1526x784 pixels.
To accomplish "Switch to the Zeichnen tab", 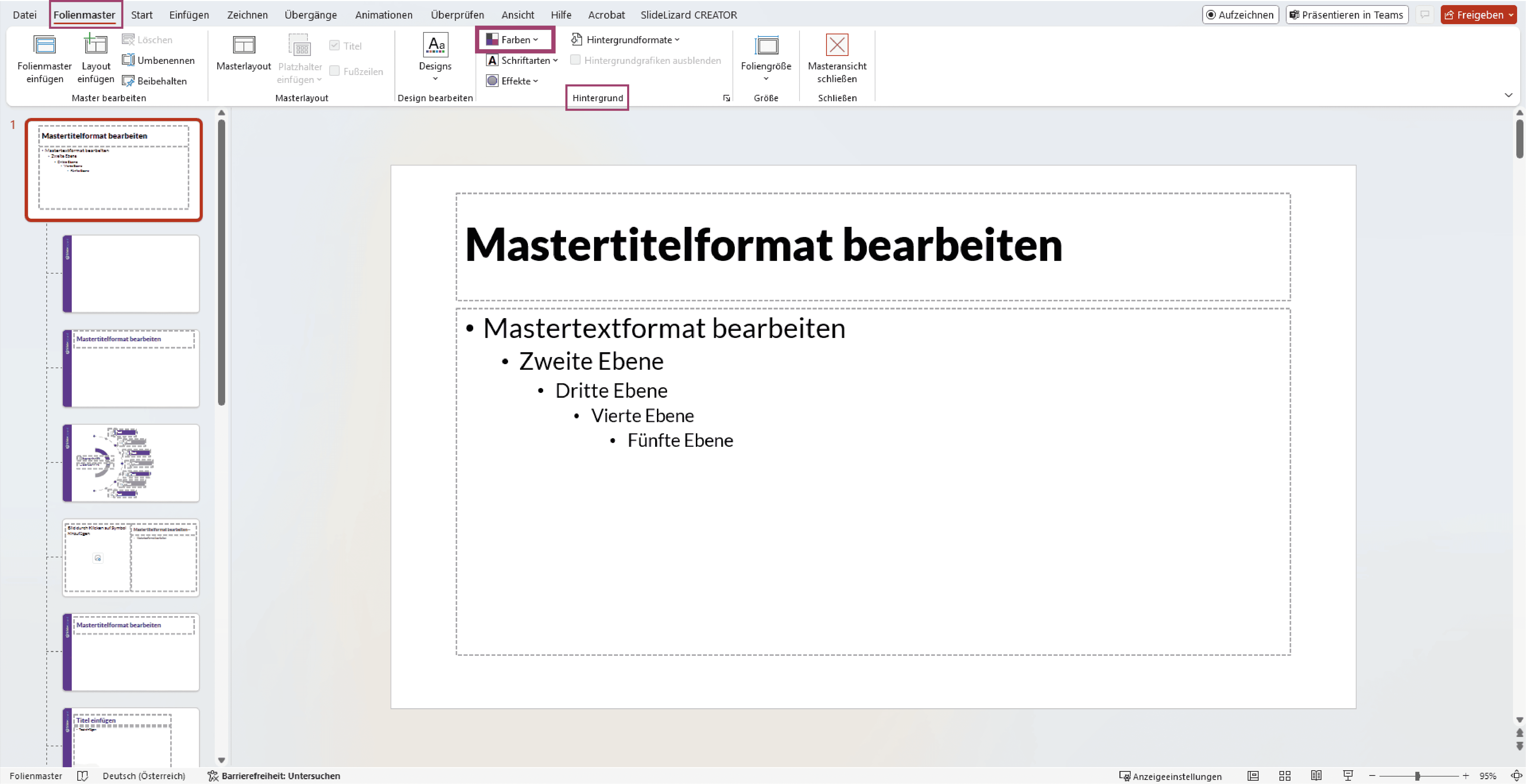I will [247, 15].
